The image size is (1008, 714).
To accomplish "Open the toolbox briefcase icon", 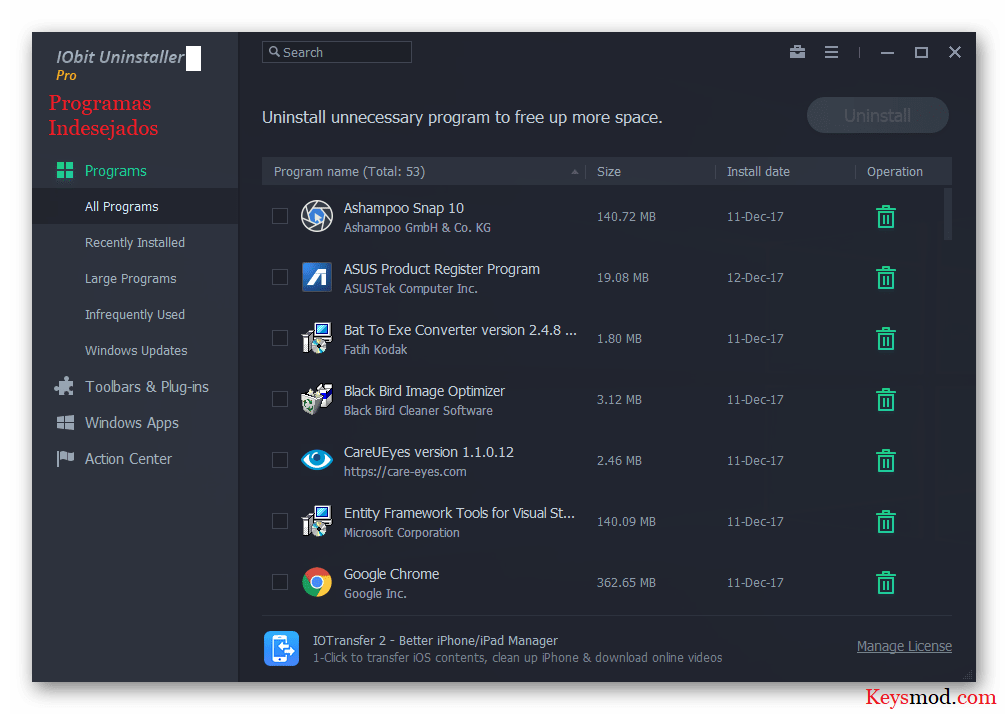I will click(797, 52).
